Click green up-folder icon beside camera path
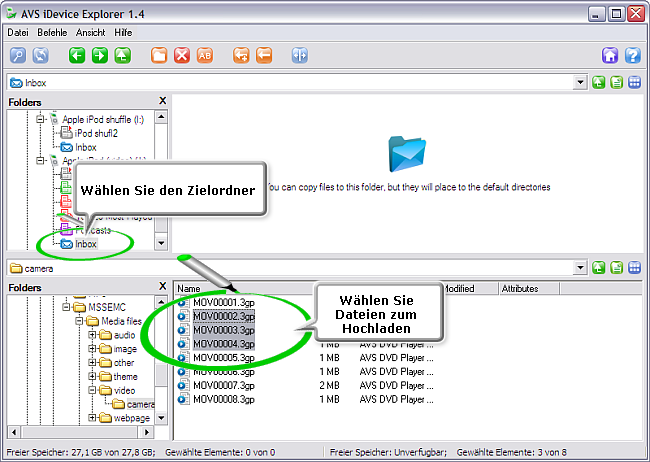Screen dimensions: 650x462 click(x=599, y=268)
